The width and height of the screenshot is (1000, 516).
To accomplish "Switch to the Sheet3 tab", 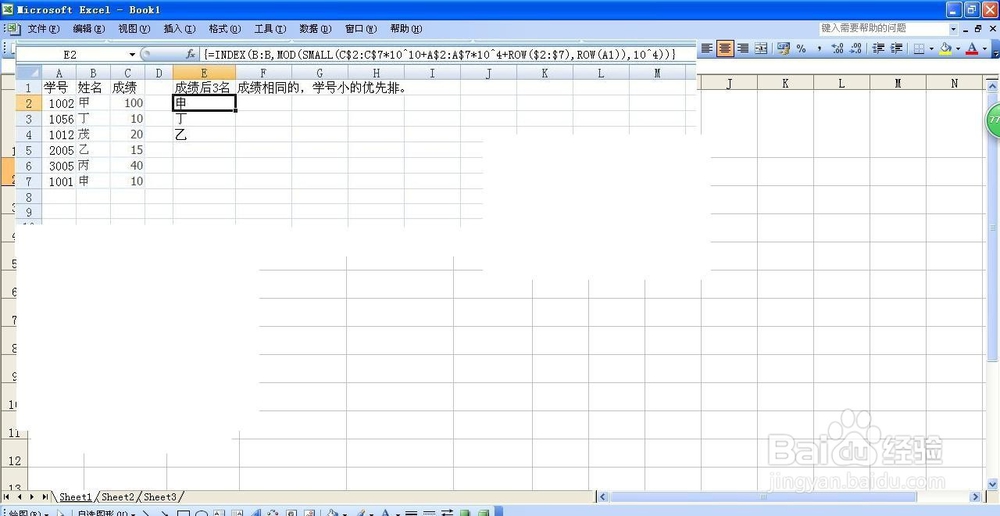I will pyautogui.click(x=159, y=496).
